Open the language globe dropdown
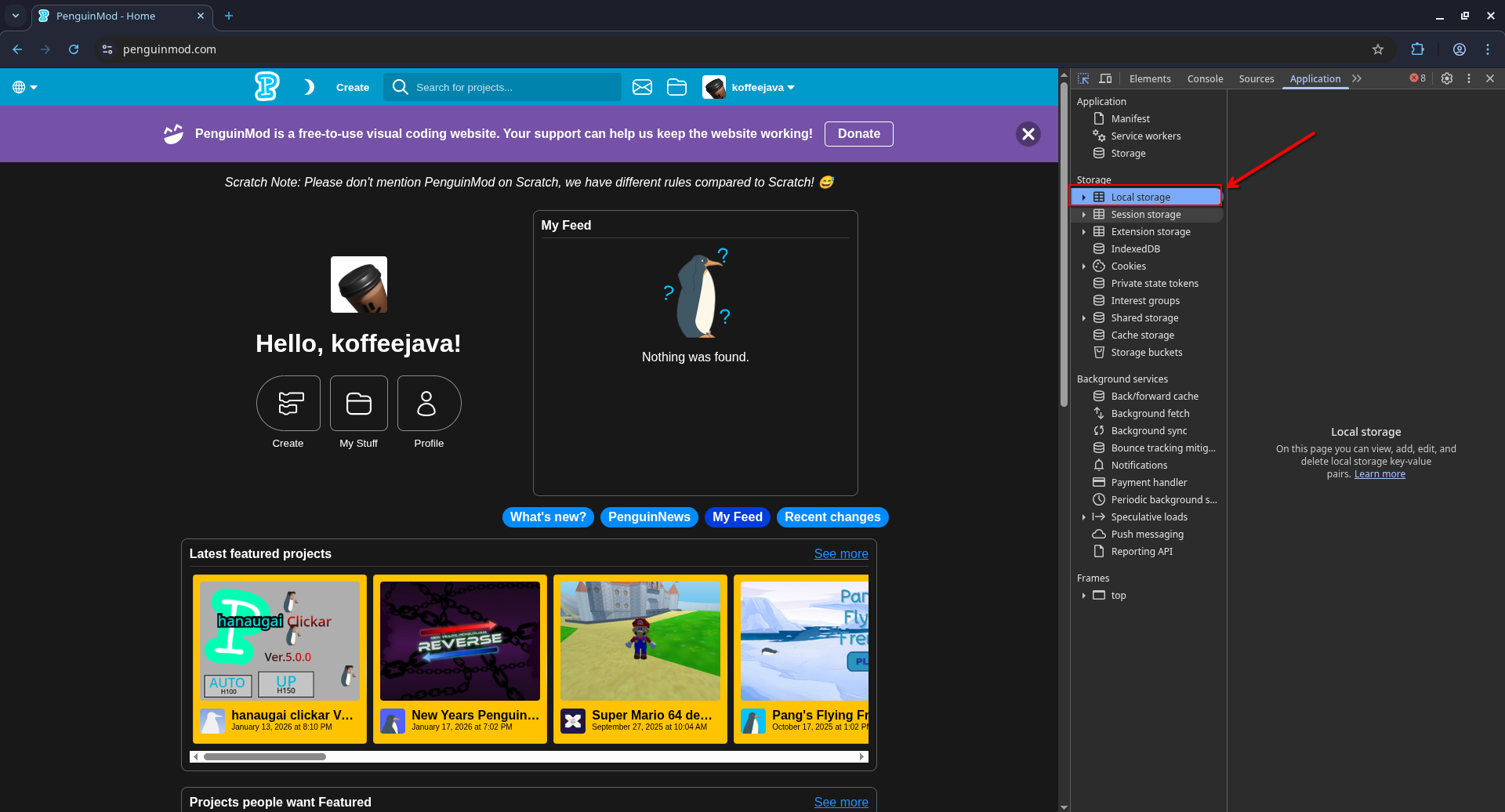The image size is (1505, 812). pyautogui.click(x=24, y=87)
